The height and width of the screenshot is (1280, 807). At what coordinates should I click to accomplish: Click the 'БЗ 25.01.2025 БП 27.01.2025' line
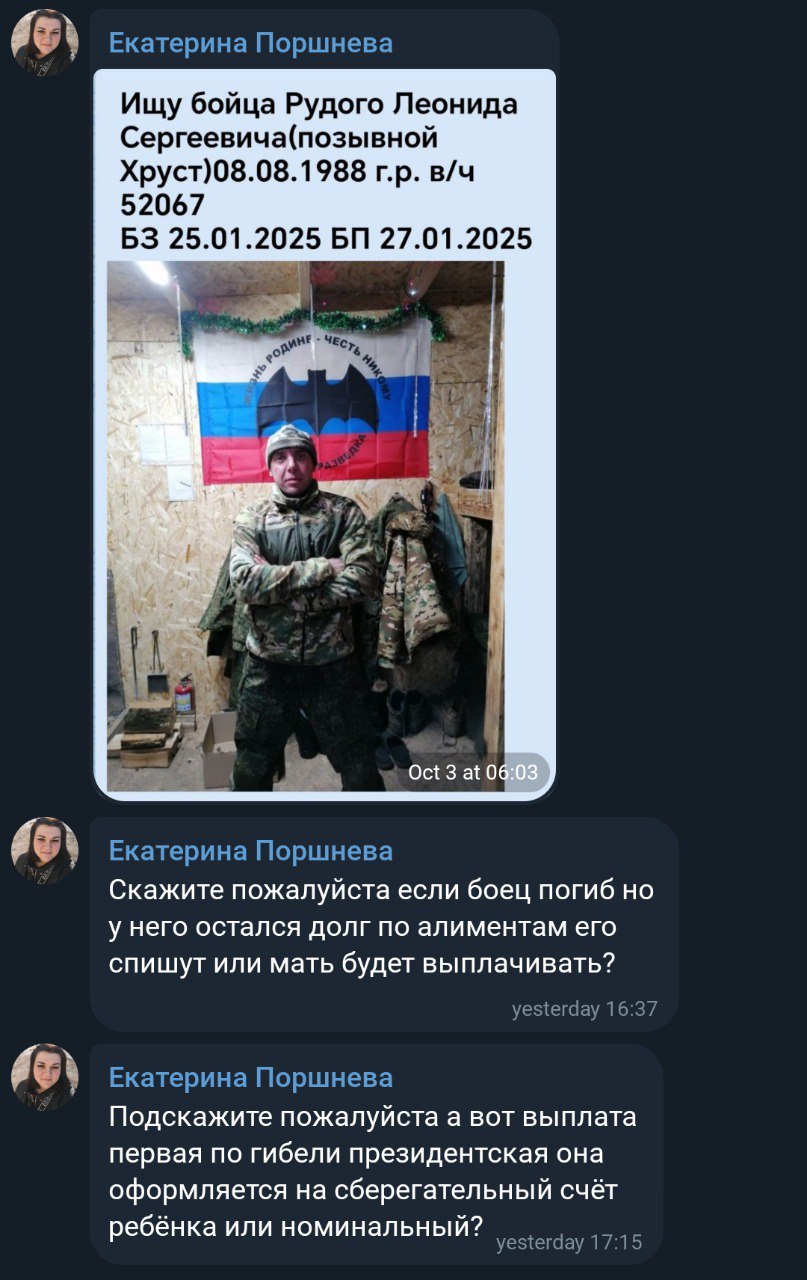pos(326,239)
